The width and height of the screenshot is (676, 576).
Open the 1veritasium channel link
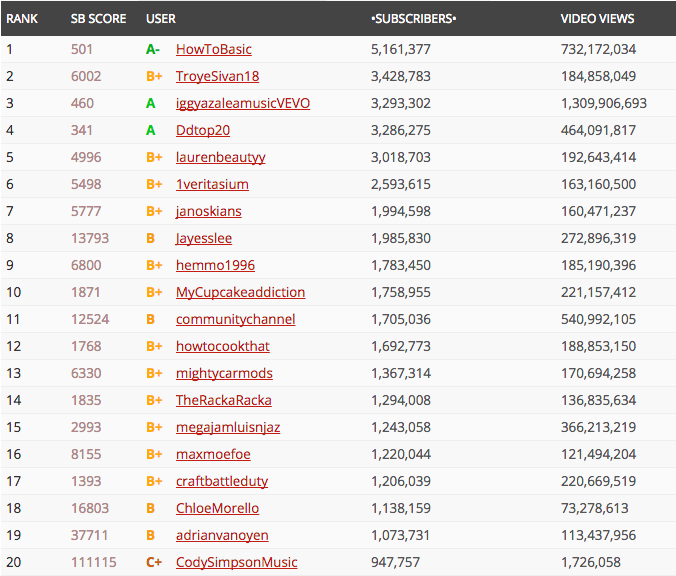pyautogui.click(x=212, y=185)
